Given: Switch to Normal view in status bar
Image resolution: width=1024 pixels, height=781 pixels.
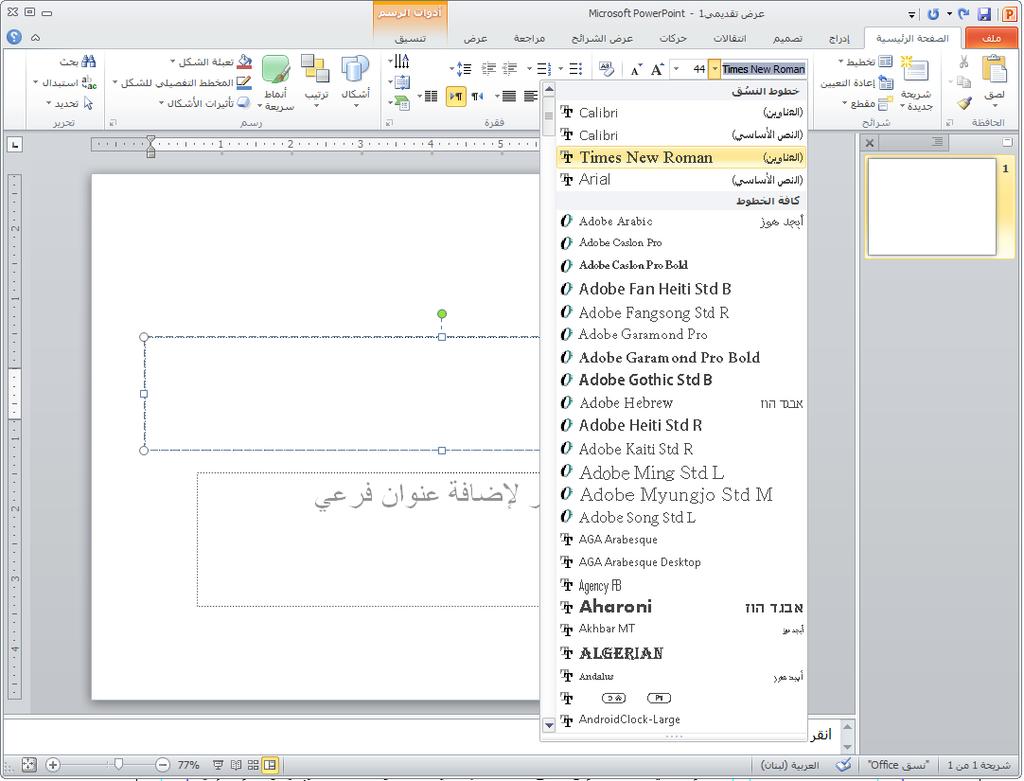Looking at the screenshot, I should (x=270, y=765).
